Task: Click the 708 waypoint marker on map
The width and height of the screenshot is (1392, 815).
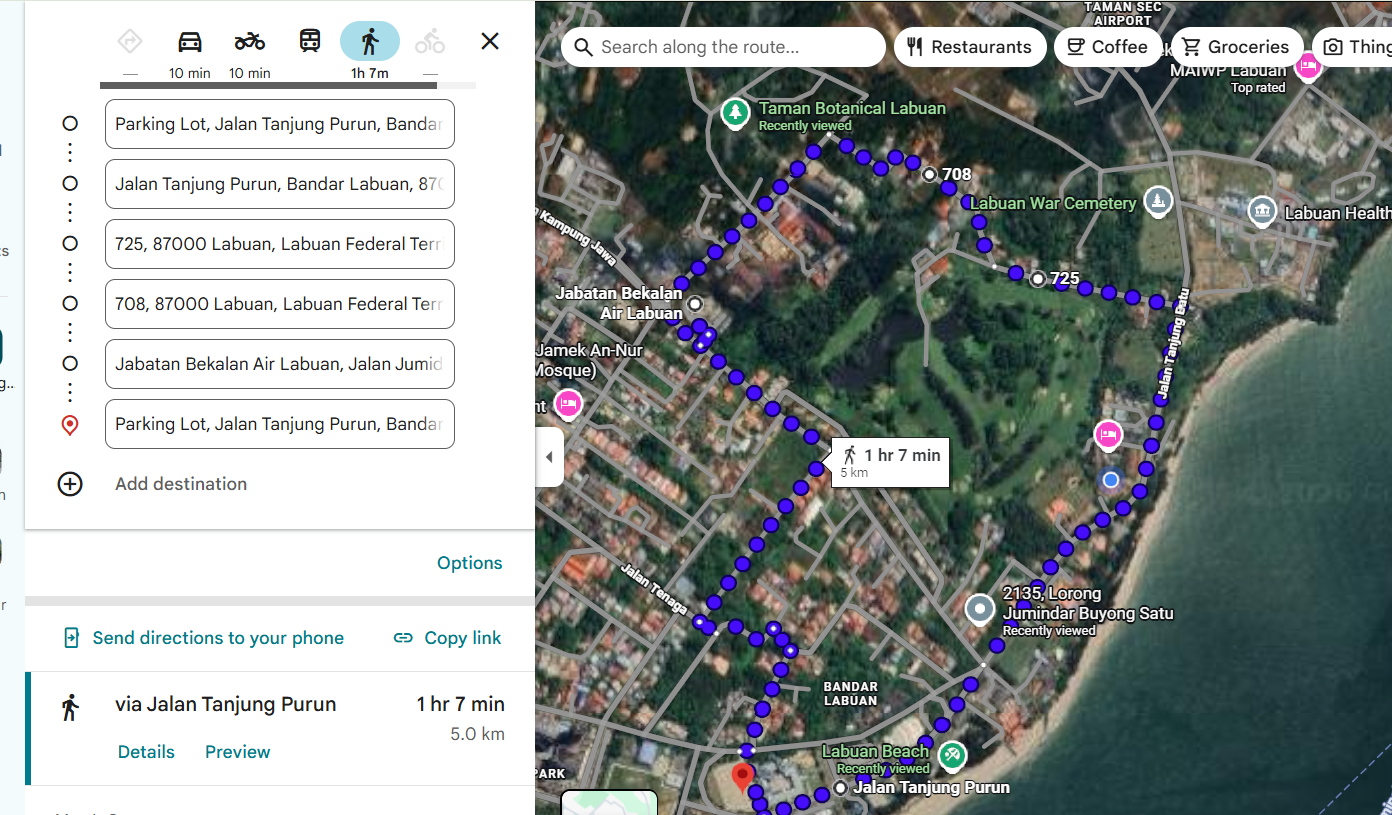Action: (929, 174)
